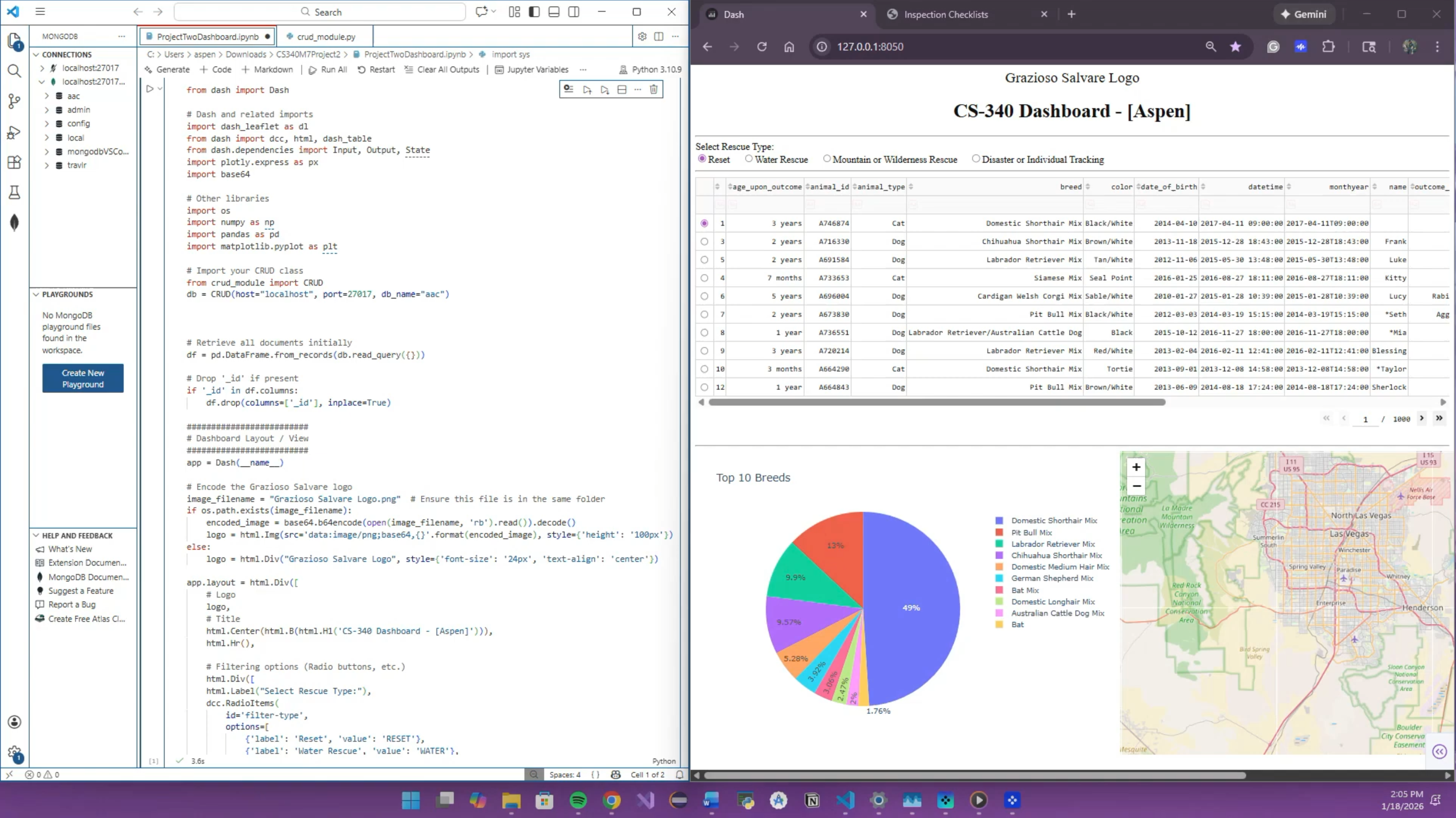Open the Source Control view icon
The height and width of the screenshot is (818, 1456).
(14, 102)
